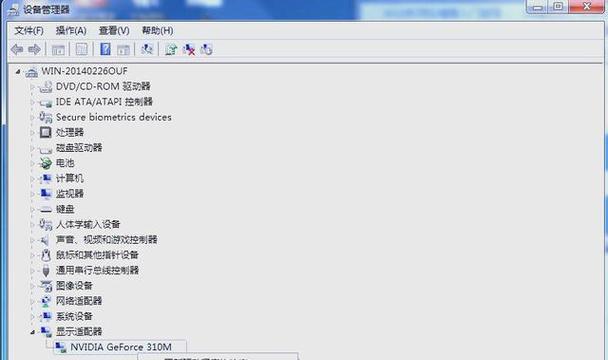Click the Disable device toolbar icon

pos(206,49)
